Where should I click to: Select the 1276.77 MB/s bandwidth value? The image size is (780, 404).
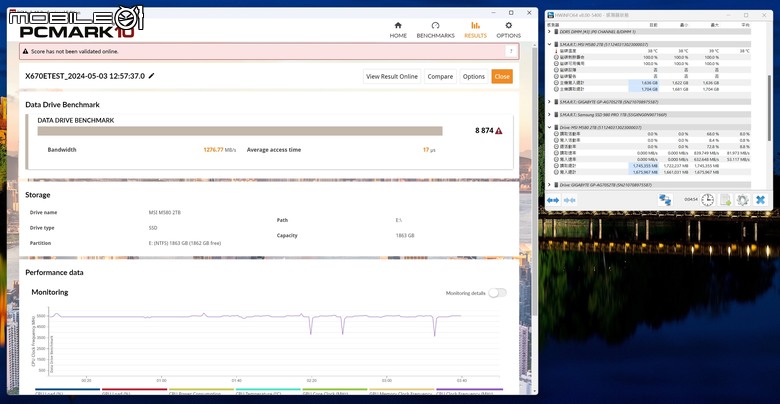(219, 150)
